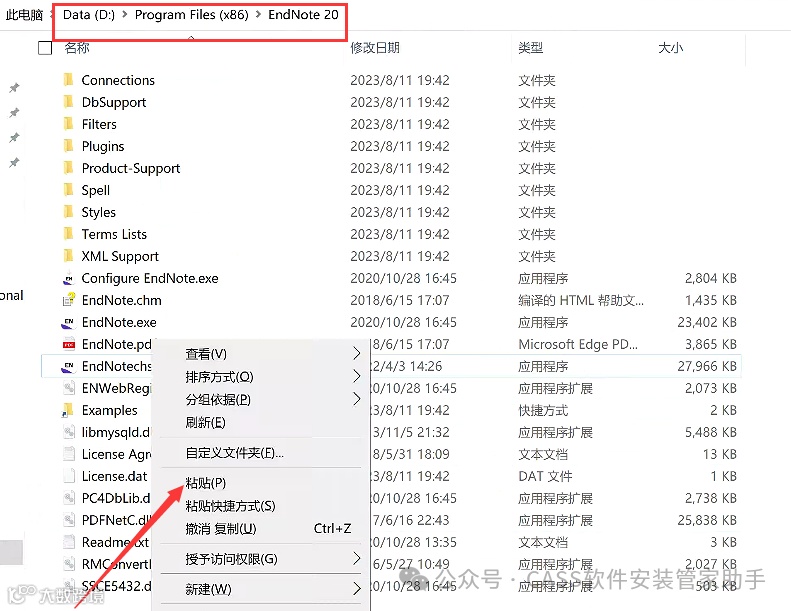This screenshot has width=791, height=611.
Task: Click EndNote 20 breadcrumb segment
Action: click(x=303, y=15)
